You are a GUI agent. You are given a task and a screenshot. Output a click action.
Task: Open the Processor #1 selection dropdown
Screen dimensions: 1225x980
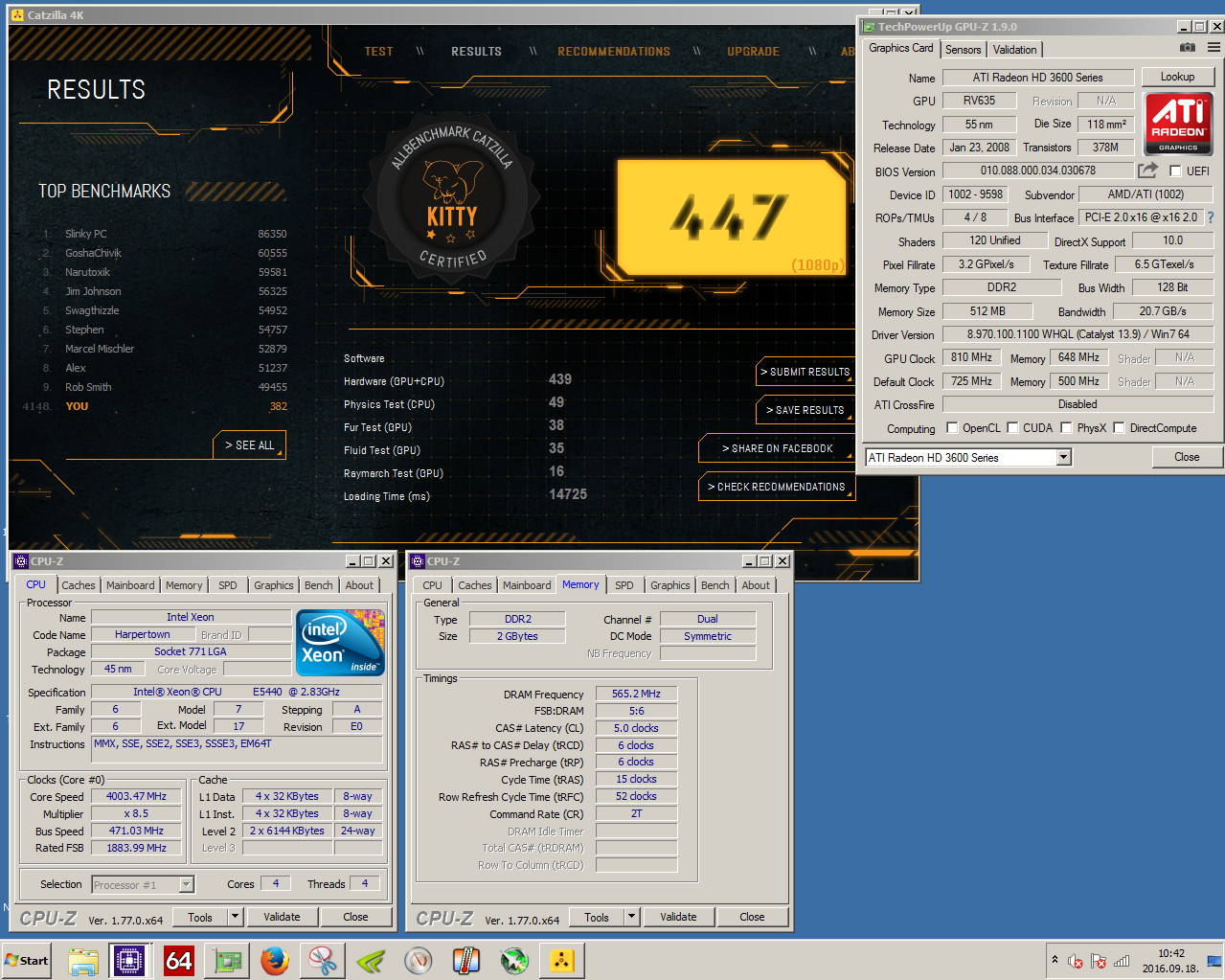click(143, 884)
